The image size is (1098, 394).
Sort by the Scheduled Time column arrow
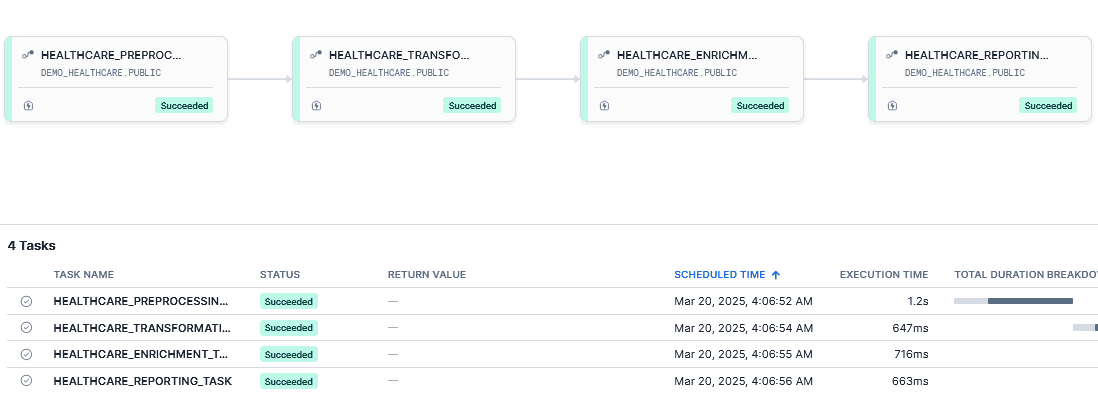[776, 274]
